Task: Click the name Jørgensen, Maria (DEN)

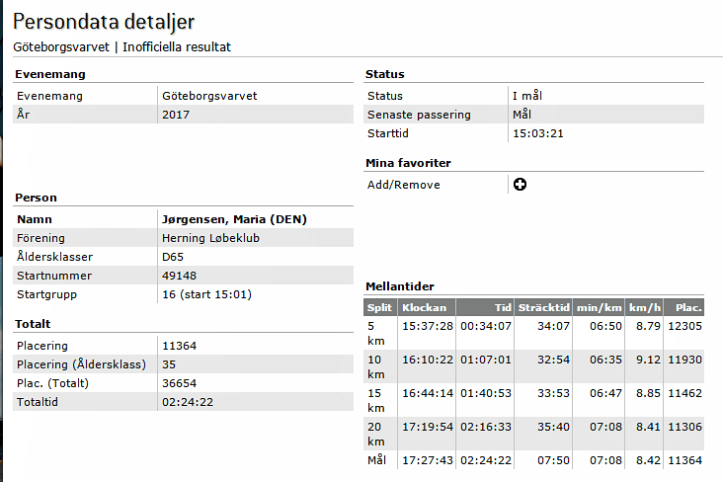Action: pyautogui.click(x=233, y=219)
